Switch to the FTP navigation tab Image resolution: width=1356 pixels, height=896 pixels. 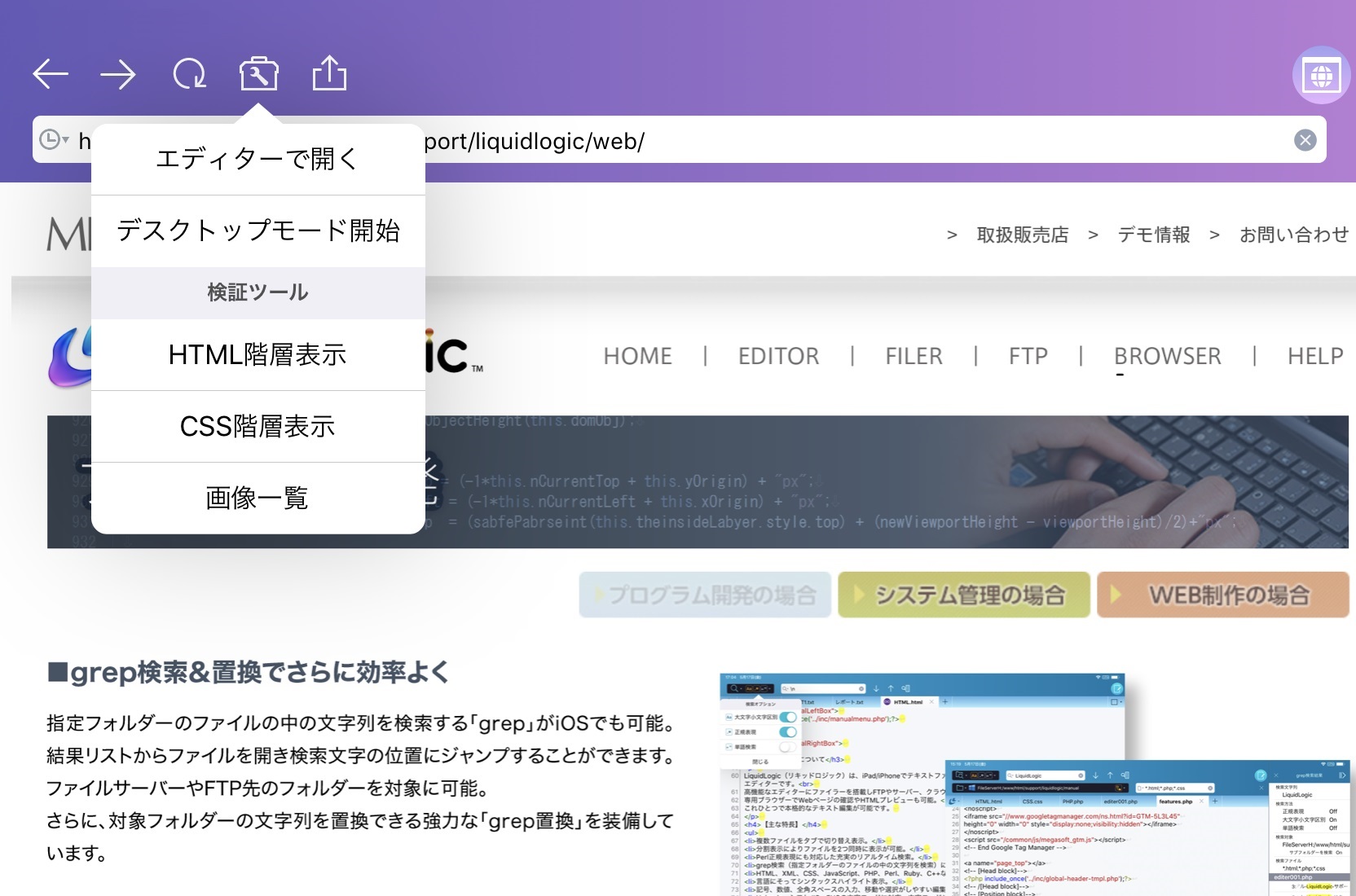point(1028,356)
